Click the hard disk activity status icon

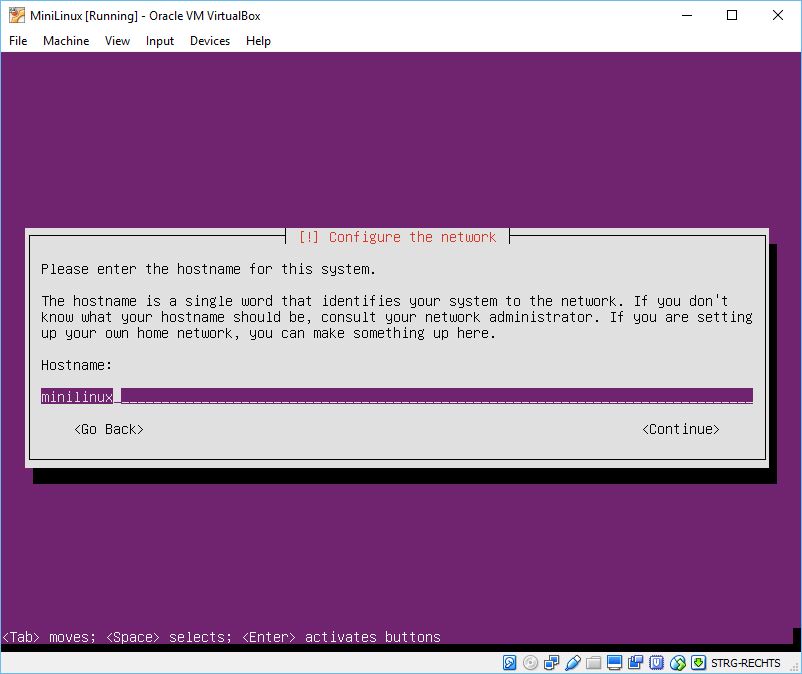click(509, 663)
